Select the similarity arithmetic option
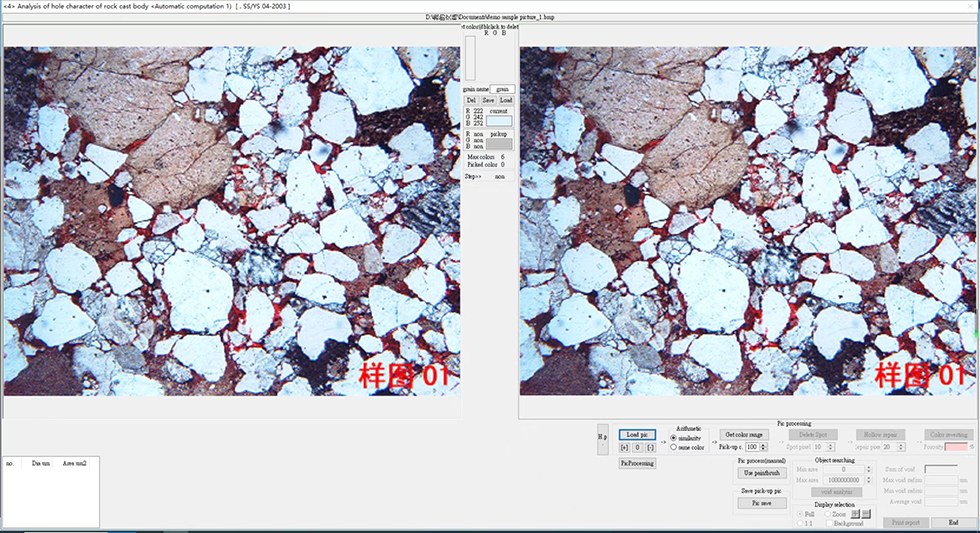The height and width of the screenshot is (533, 980). click(x=674, y=438)
